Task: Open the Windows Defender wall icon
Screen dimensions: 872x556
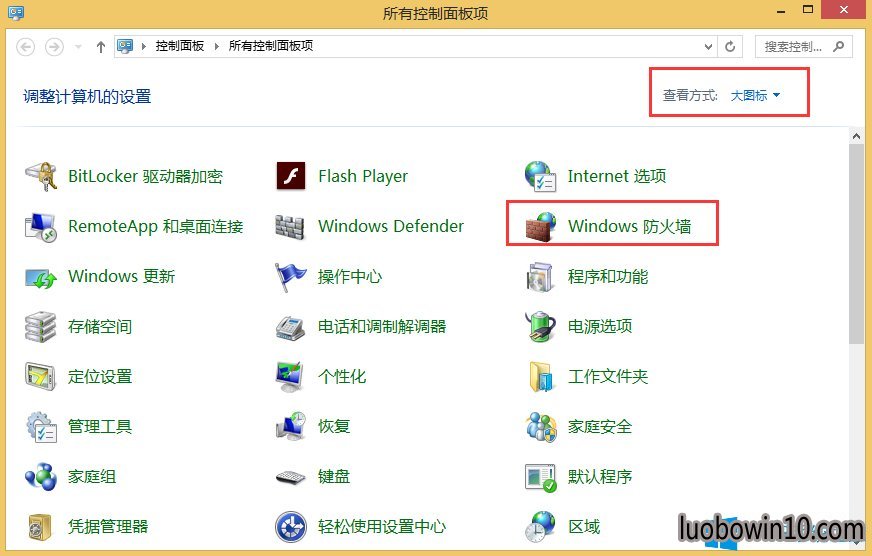Action: coord(290,227)
